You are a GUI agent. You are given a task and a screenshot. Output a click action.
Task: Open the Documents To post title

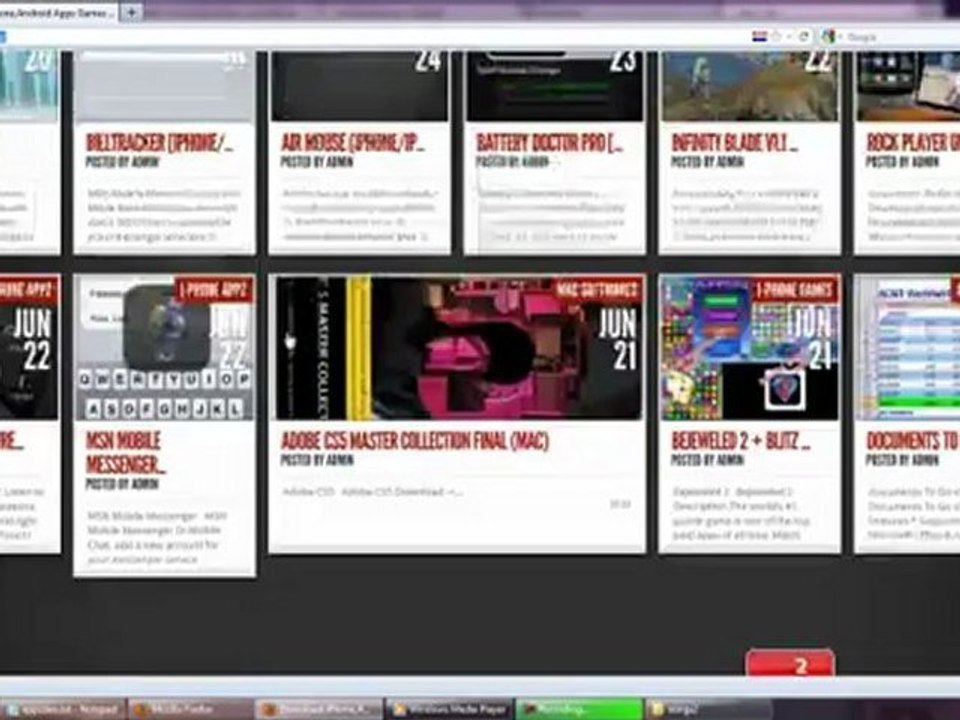(913, 441)
